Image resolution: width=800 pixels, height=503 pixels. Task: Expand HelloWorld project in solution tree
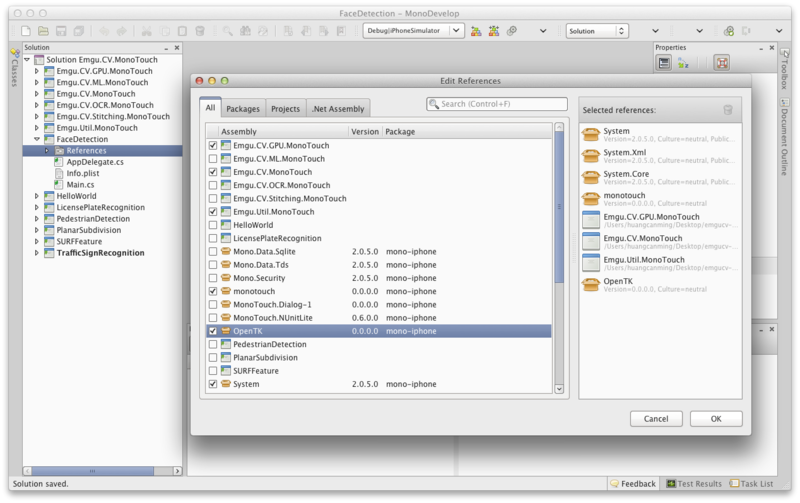pyautogui.click(x=37, y=196)
